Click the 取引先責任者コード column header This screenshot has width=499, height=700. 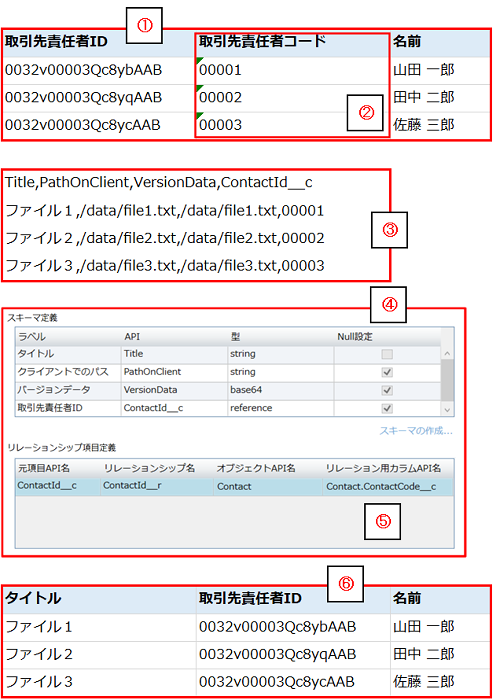[x=262, y=41]
